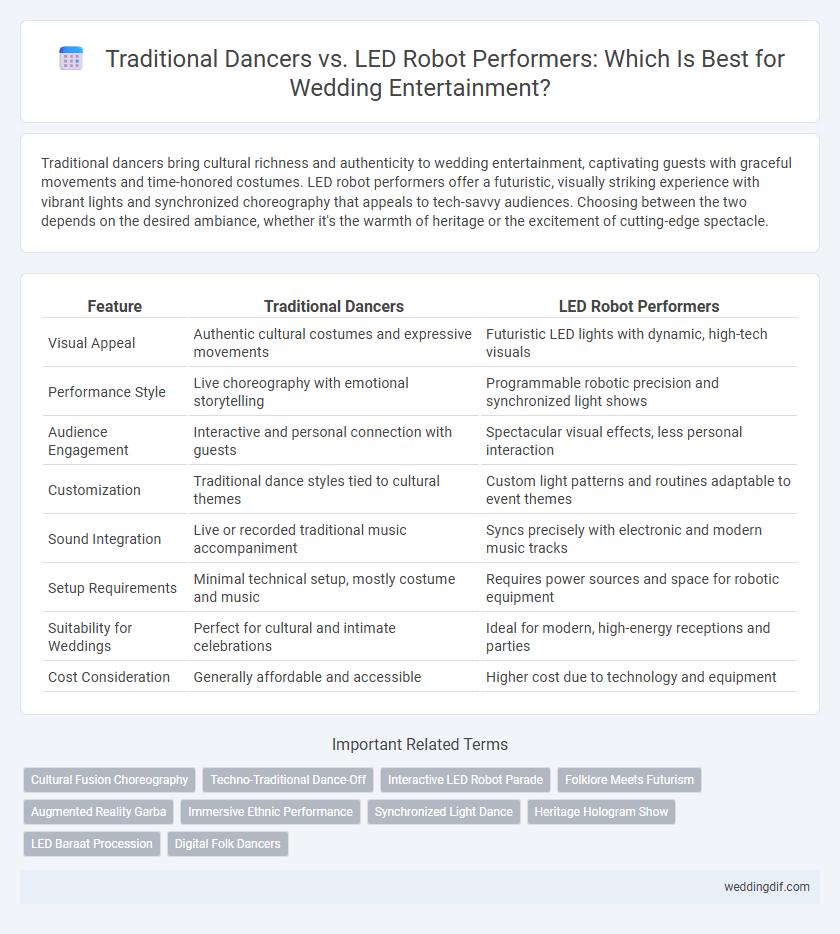Open the Cultural Fusion Choreography tag
The image size is (840, 934).
110,780
